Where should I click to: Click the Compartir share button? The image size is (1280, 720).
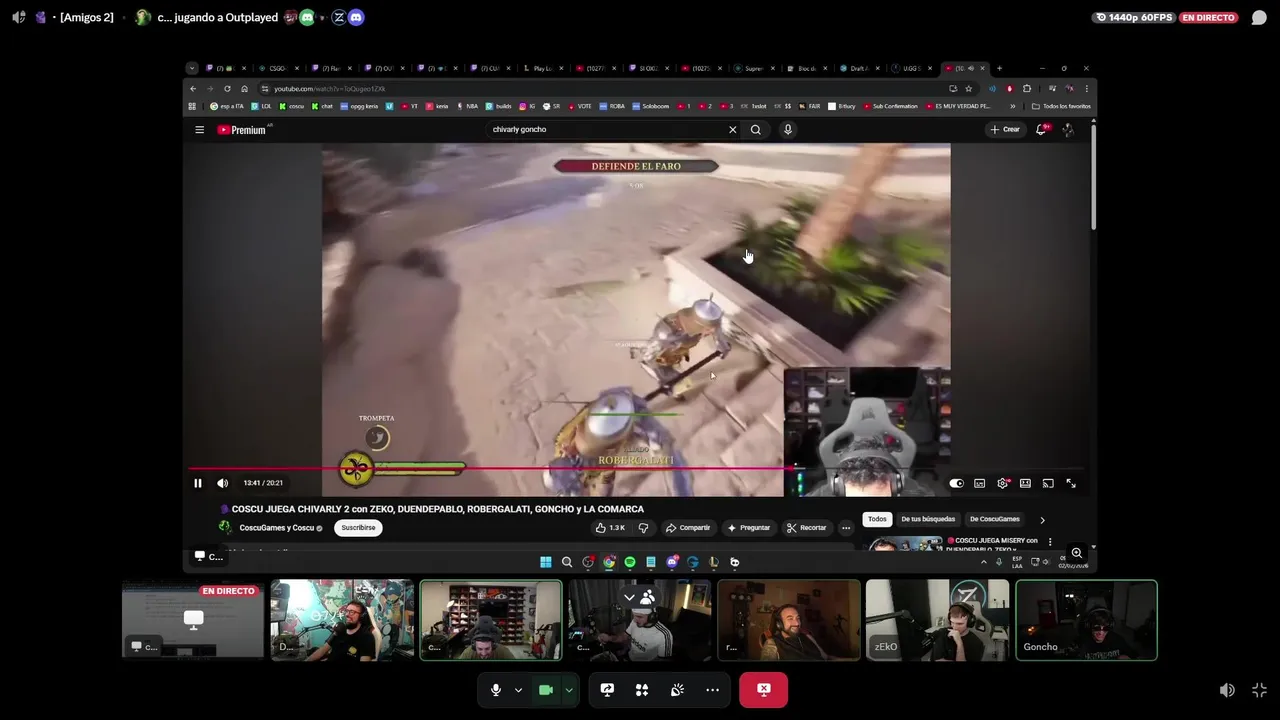687,528
